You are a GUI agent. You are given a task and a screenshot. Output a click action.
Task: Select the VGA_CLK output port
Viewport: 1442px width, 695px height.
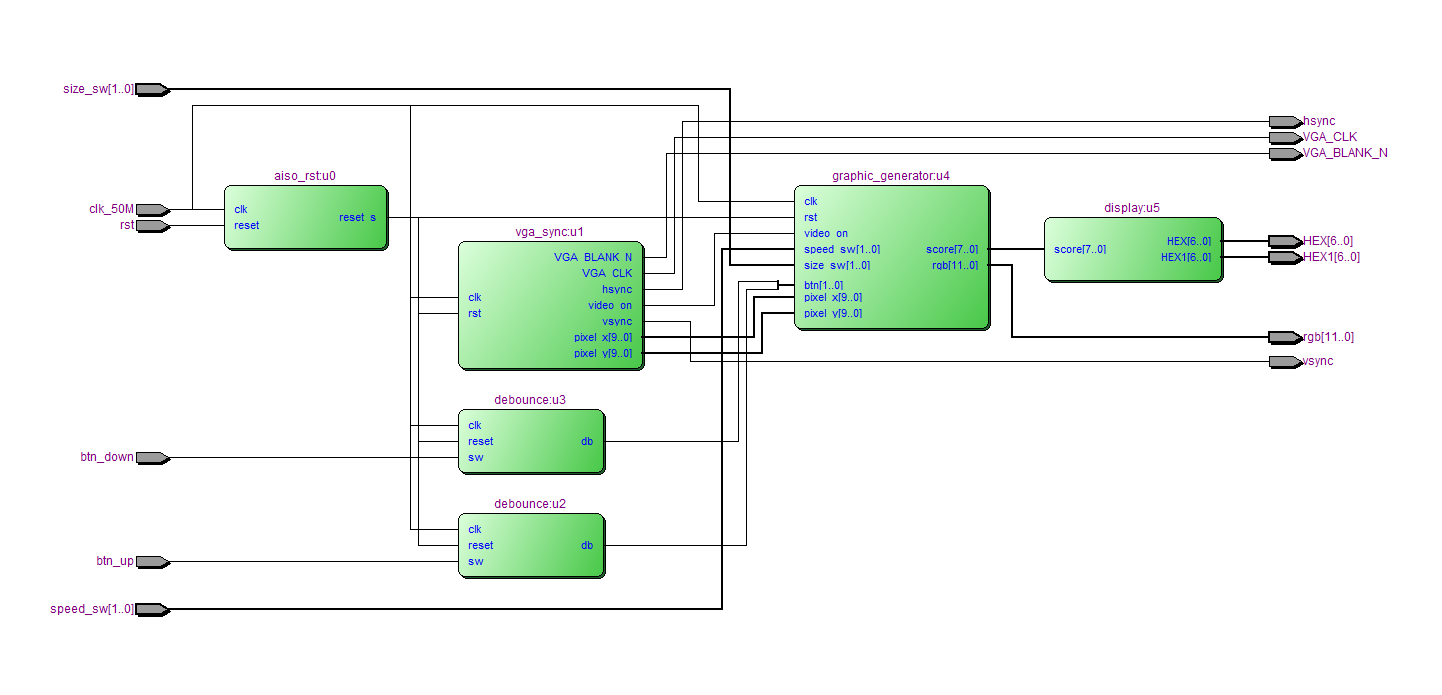[x=1283, y=136]
